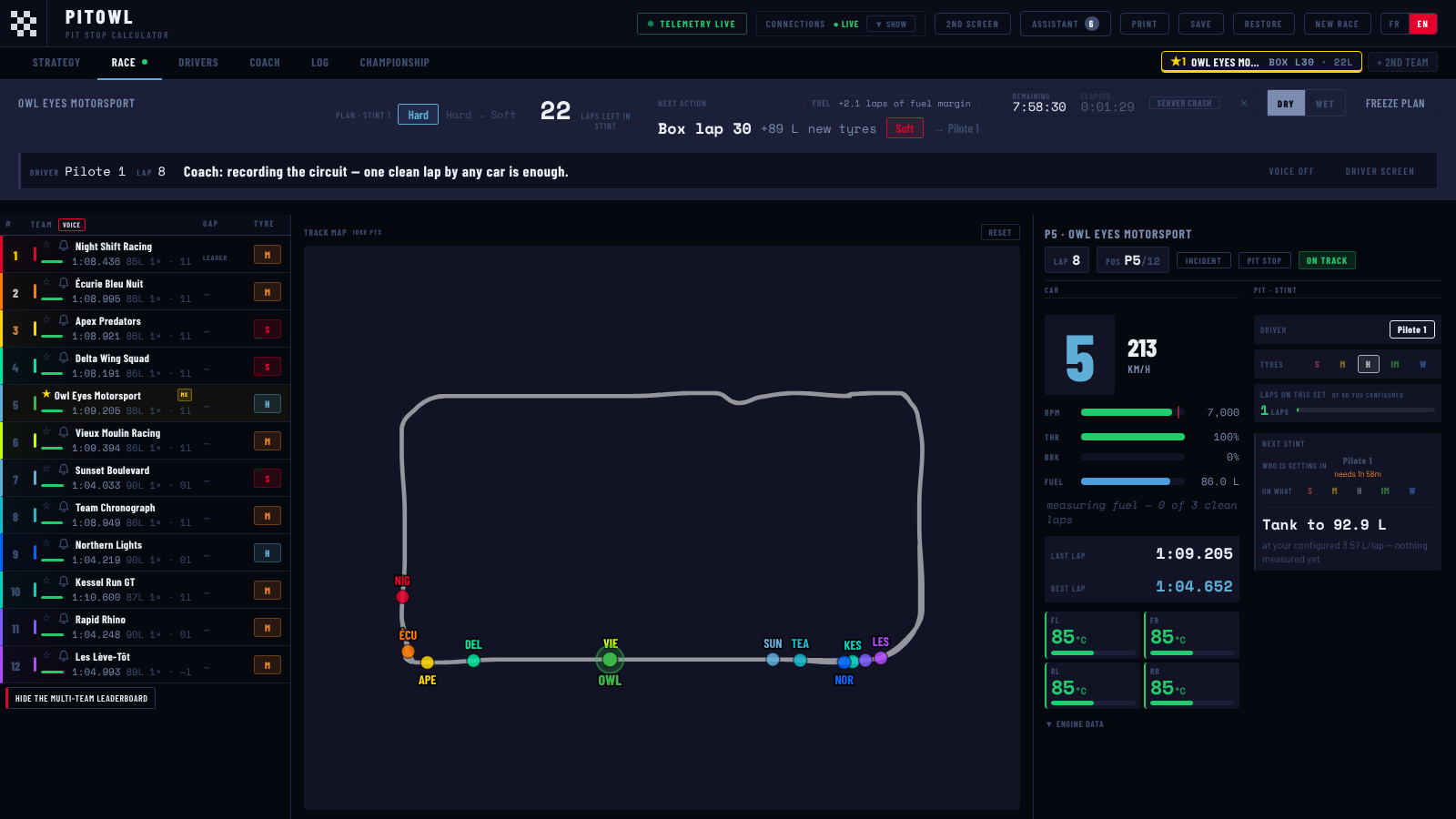Add a second team with + 2ND TEAM
The width and height of the screenshot is (1456, 819).
point(1402,62)
